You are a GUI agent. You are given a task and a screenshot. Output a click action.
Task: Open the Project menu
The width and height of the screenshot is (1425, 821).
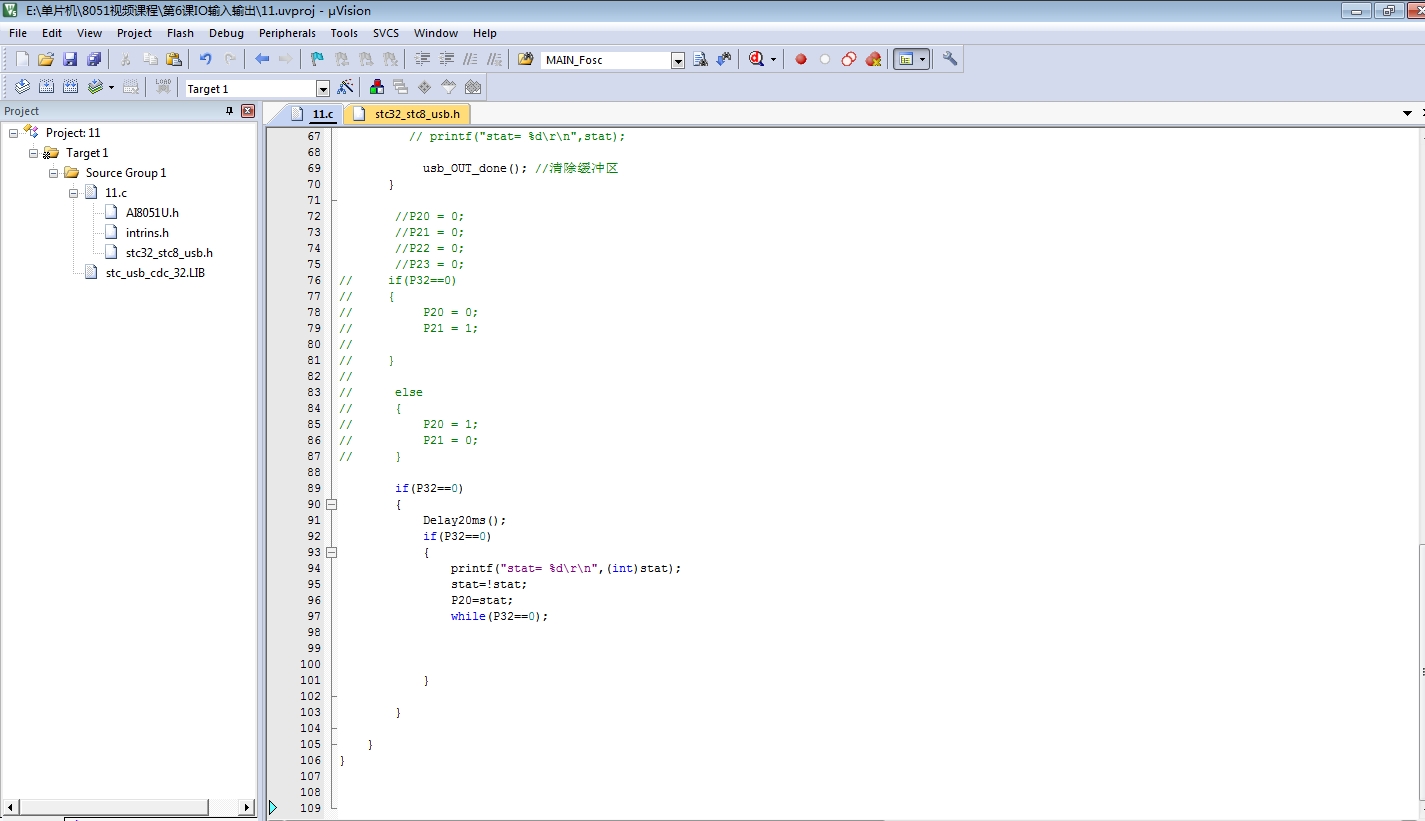(x=134, y=33)
